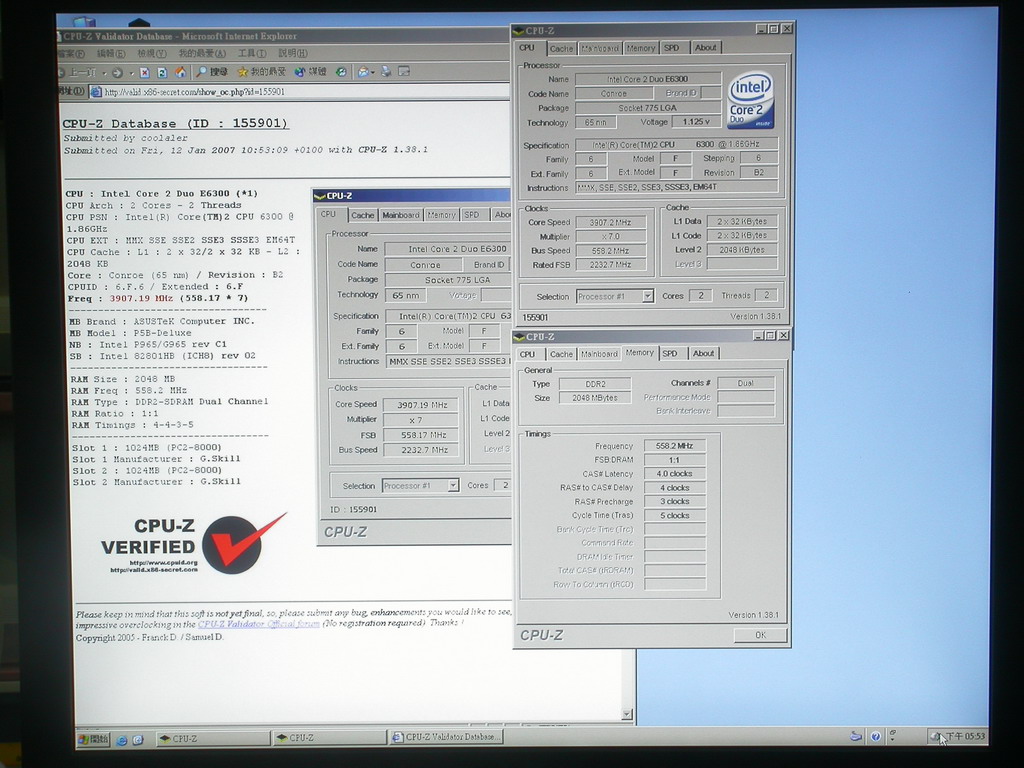Click the Mail envelope icon in IE toolbar

click(362, 72)
